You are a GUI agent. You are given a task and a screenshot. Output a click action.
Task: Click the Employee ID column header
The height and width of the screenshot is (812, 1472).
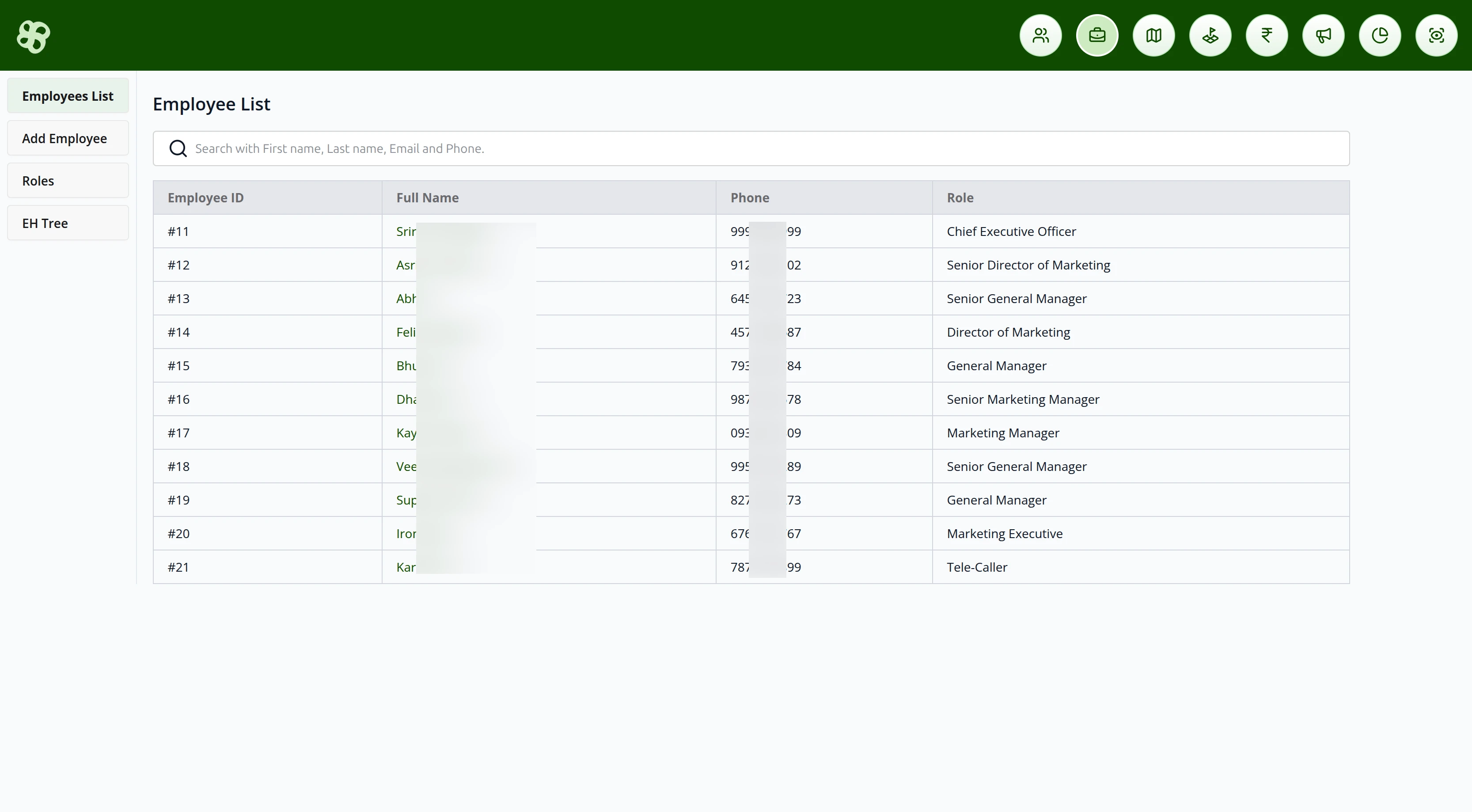pos(206,198)
